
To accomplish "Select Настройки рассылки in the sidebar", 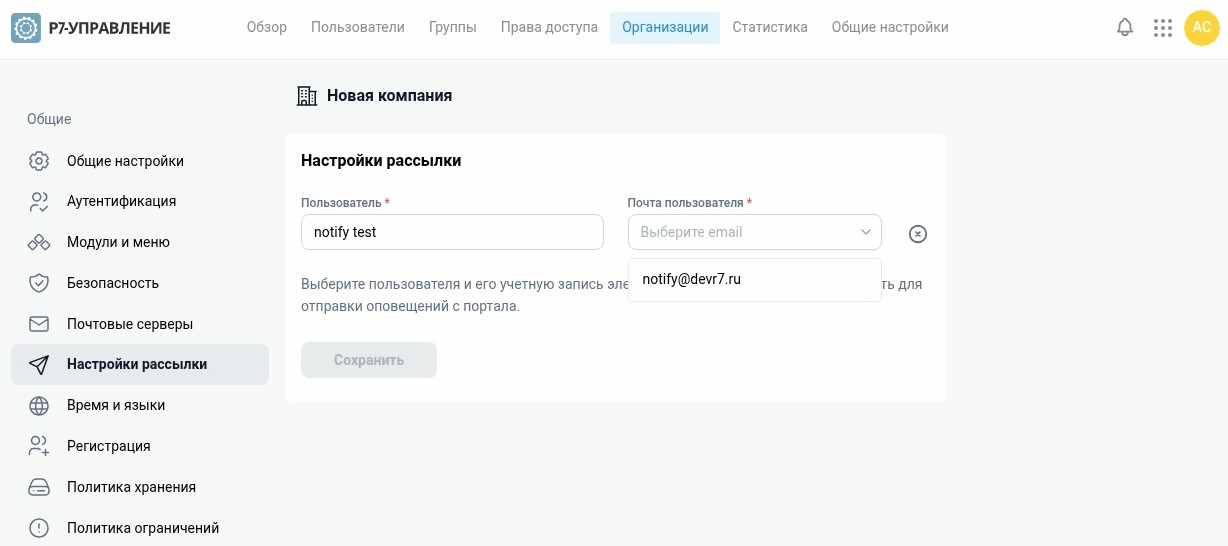I will pos(140,365).
